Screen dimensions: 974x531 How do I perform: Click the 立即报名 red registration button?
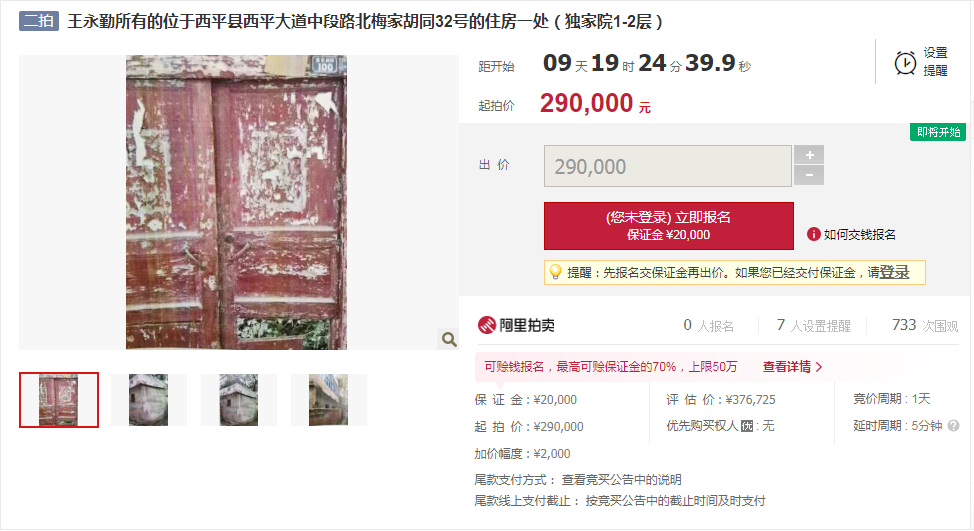point(668,226)
